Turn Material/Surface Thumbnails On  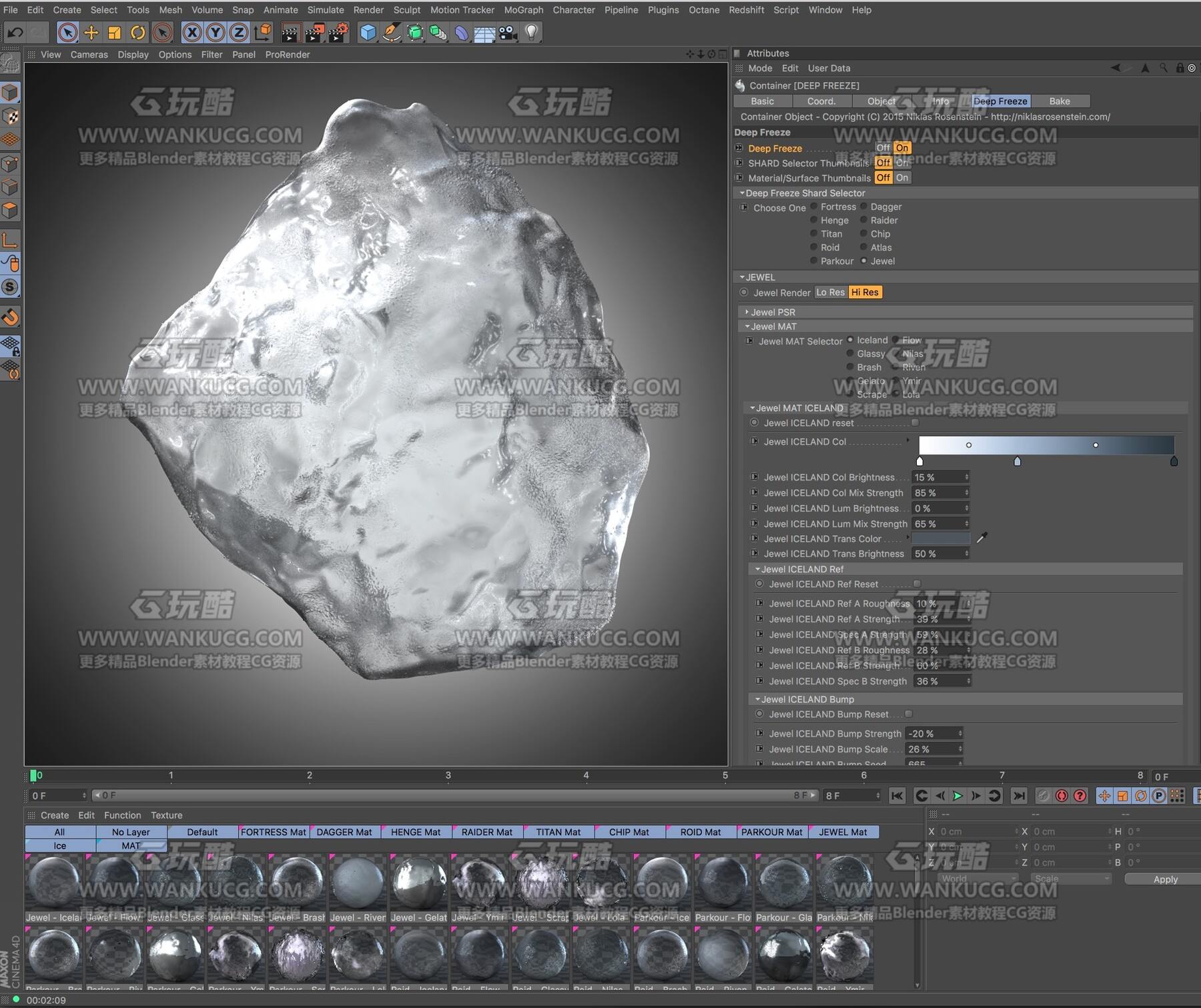coord(902,177)
